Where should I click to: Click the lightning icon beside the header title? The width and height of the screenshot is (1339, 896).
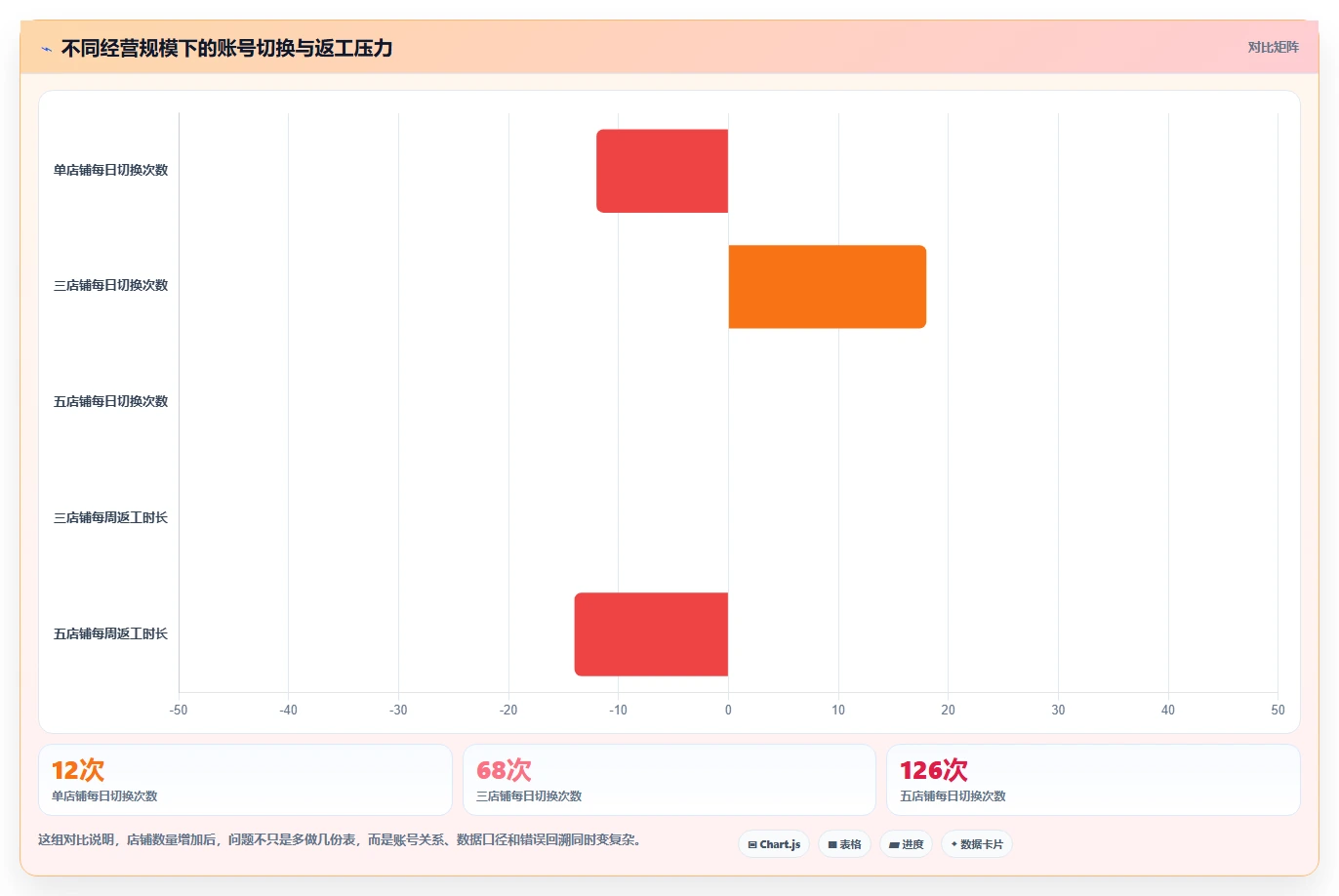(46, 49)
